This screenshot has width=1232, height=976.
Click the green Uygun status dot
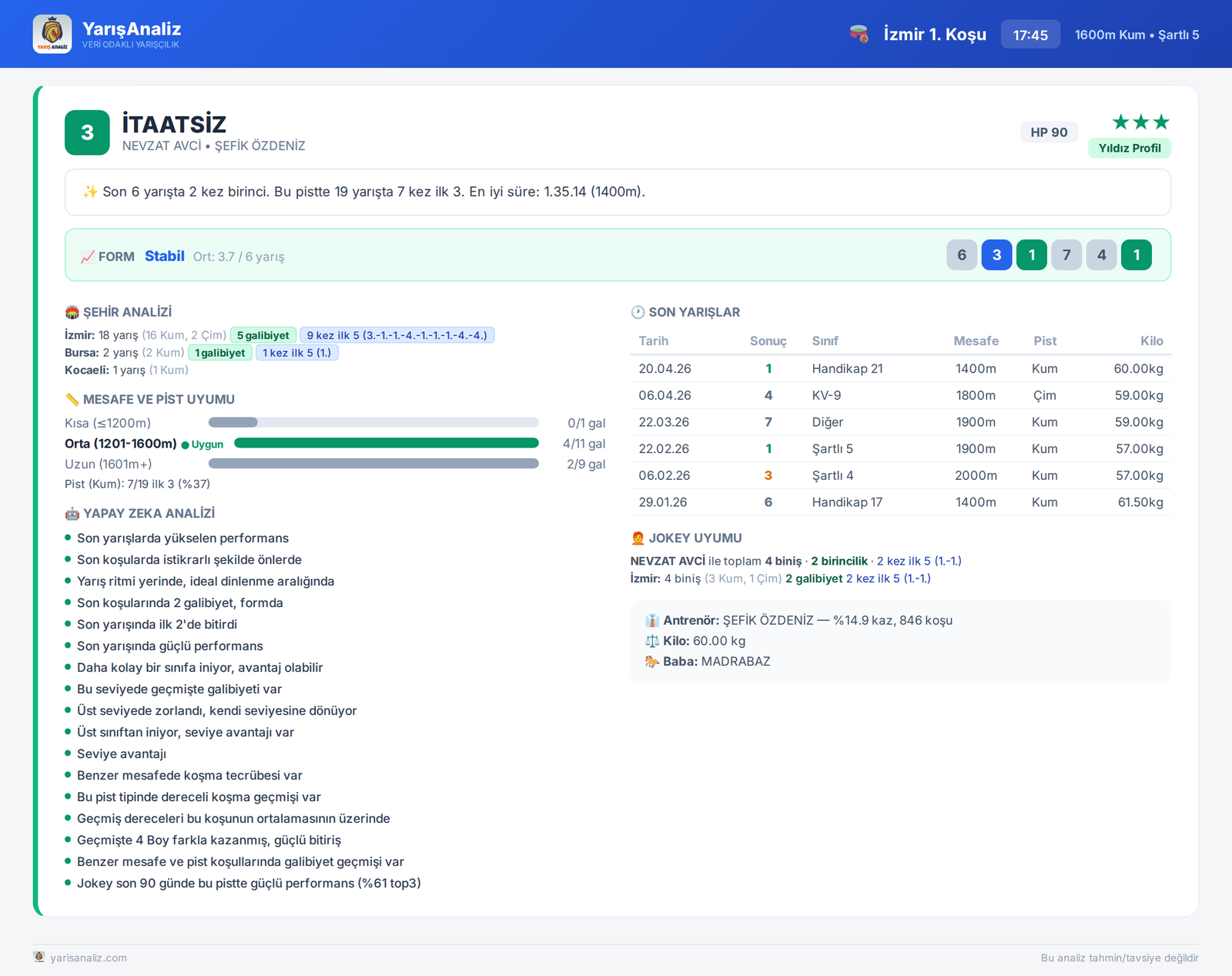(x=185, y=444)
